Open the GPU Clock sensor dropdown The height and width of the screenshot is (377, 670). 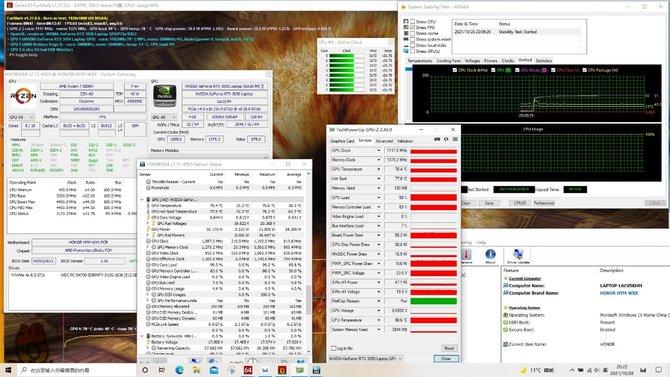coord(379,150)
